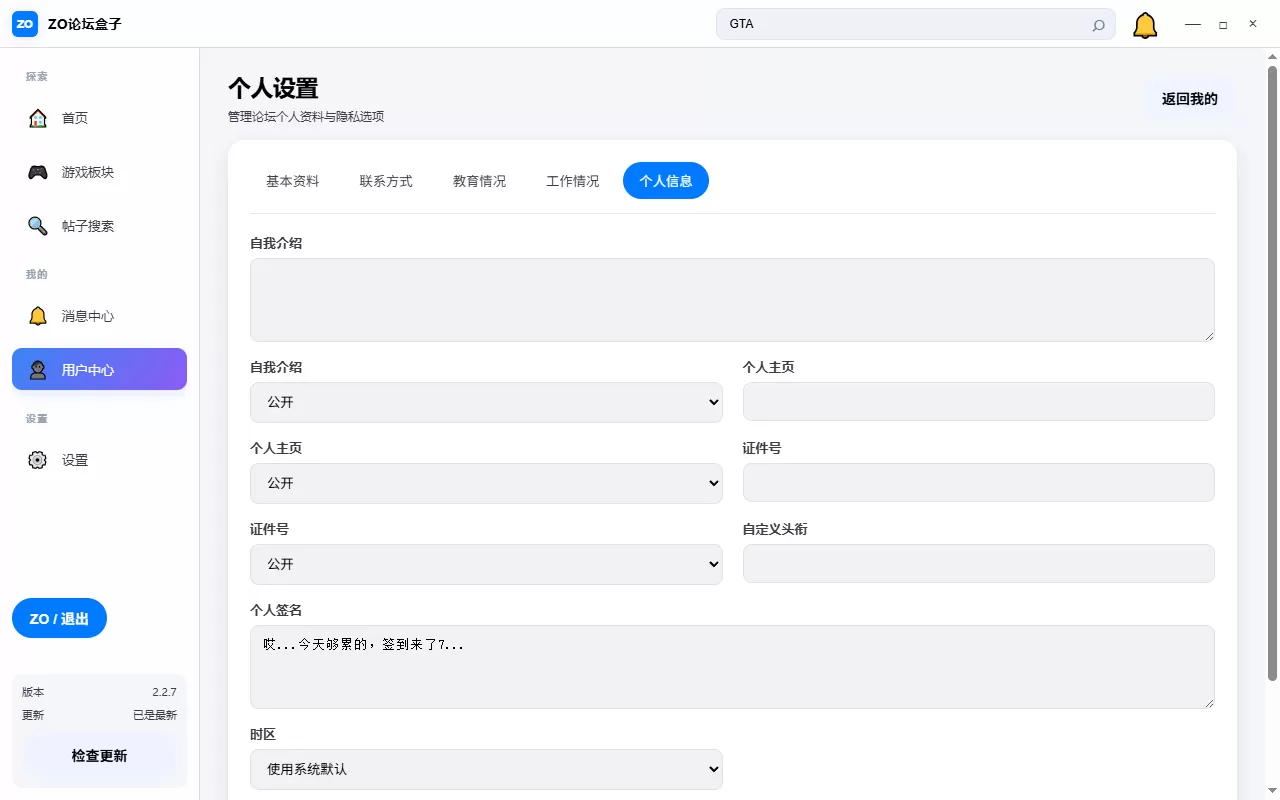
Task: Open notifications via the top bell icon
Action: click(1145, 25)
